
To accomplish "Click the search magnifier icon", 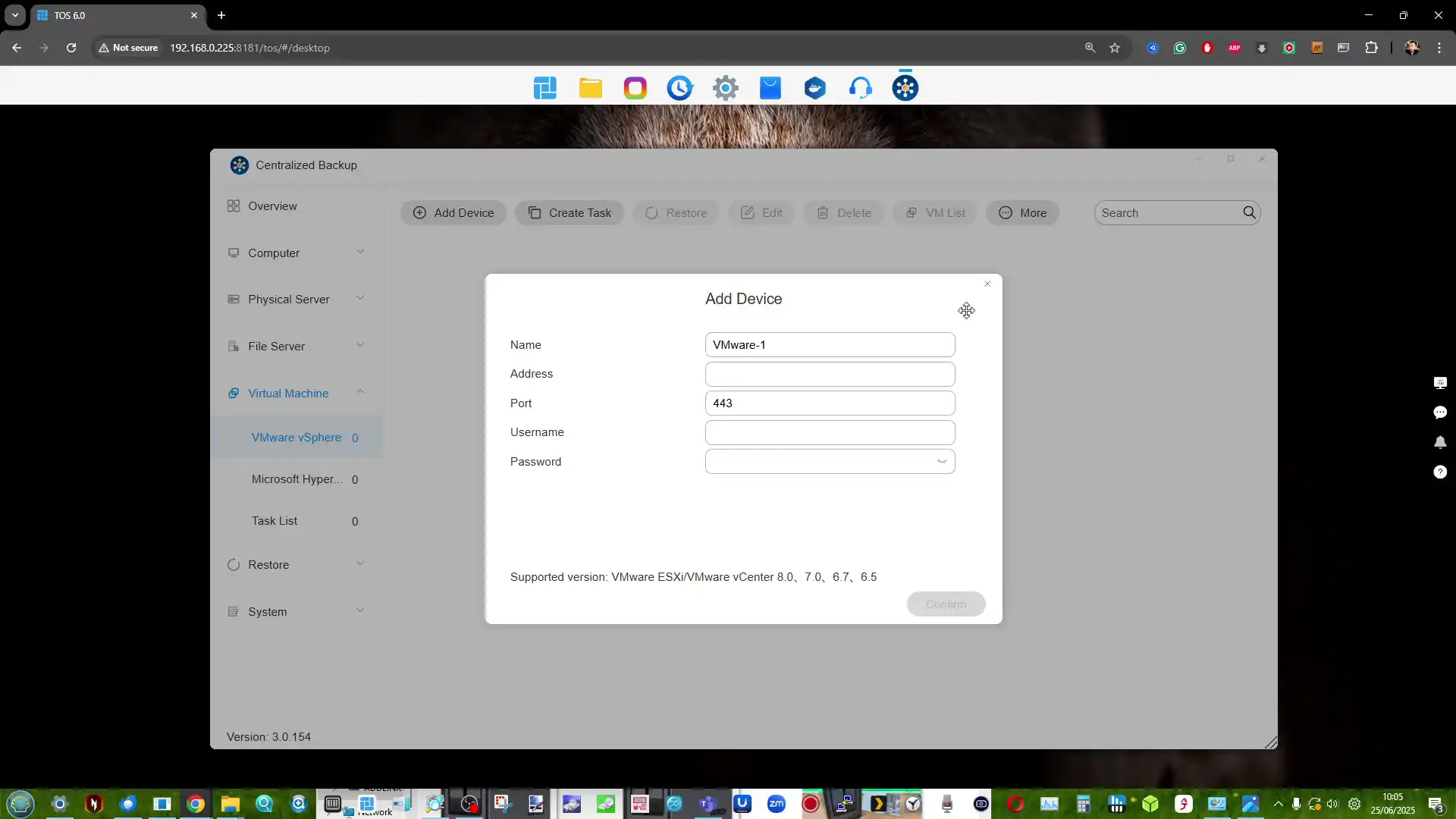I will 1249,212.
